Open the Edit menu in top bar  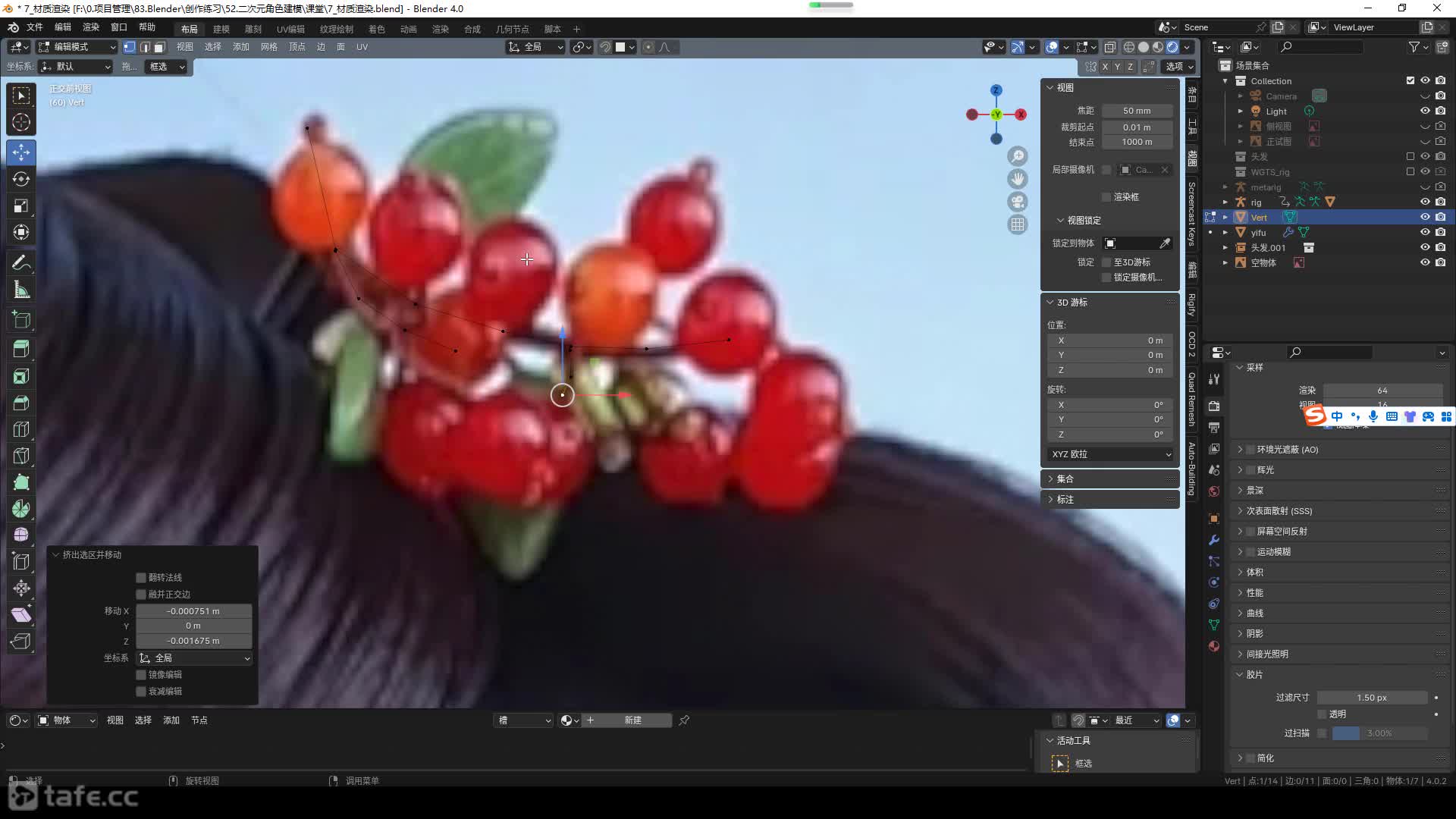point(63,27)
